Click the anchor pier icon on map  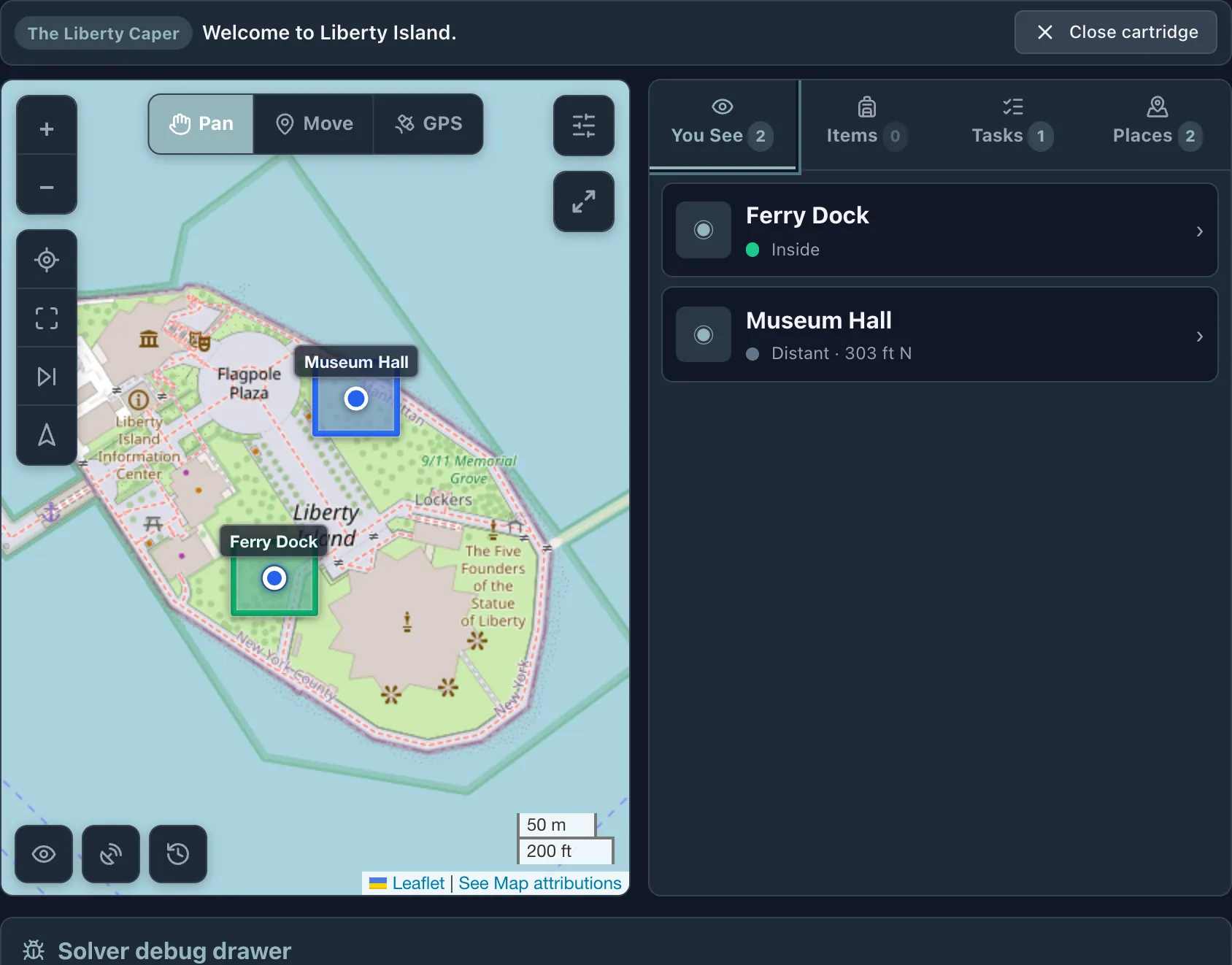tap(51, 512)
